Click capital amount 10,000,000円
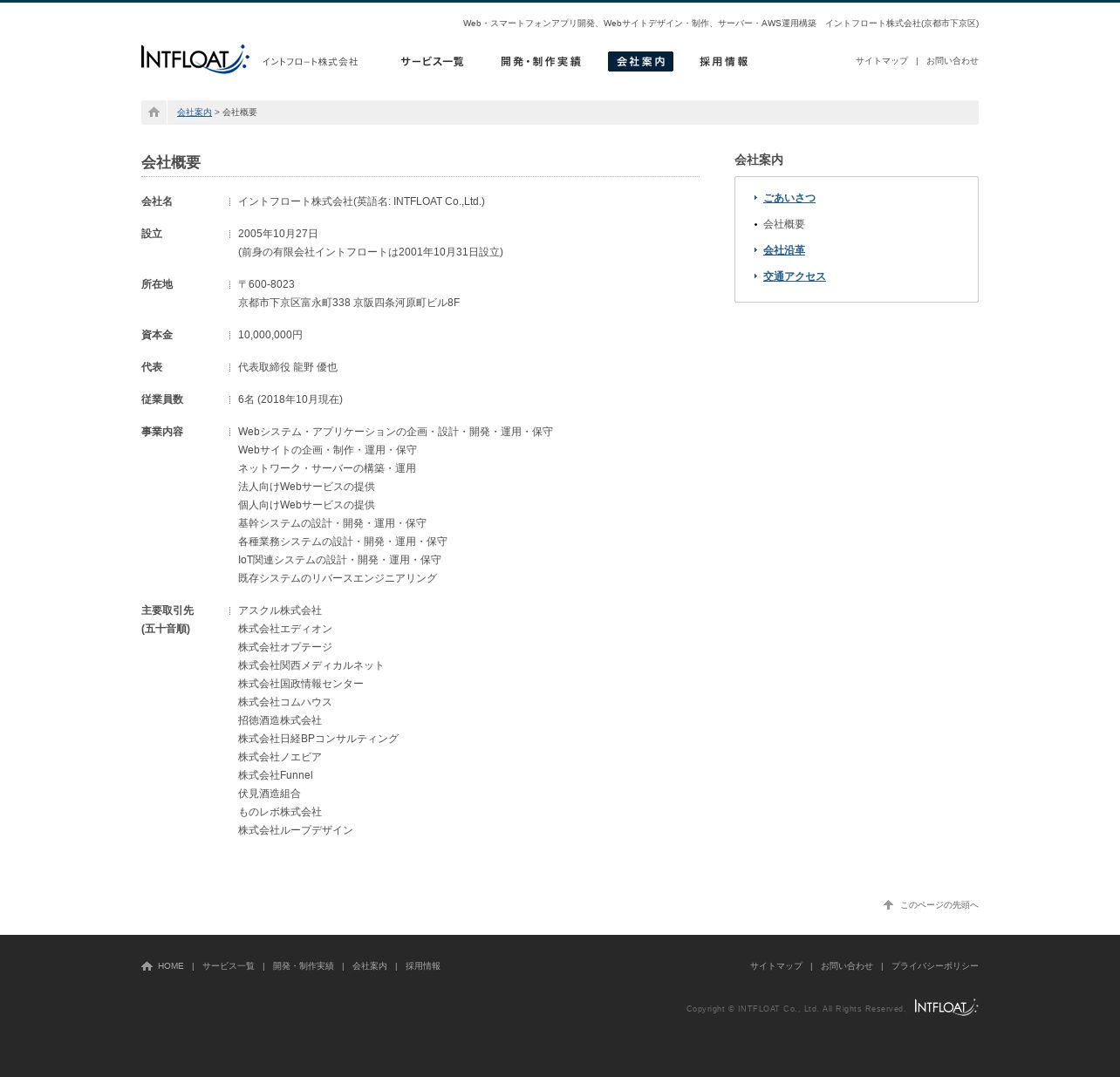 (x=270, y=335)
